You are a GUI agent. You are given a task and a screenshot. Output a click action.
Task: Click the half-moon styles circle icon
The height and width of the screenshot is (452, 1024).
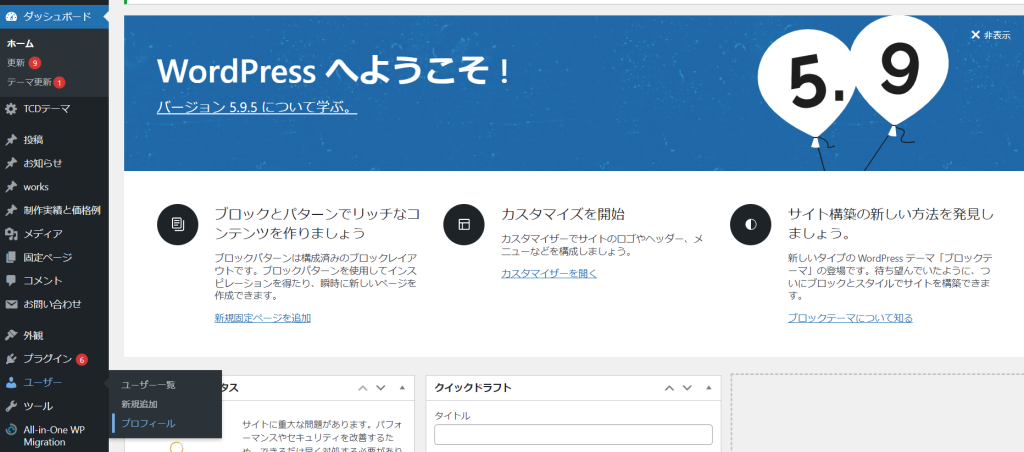751,224
